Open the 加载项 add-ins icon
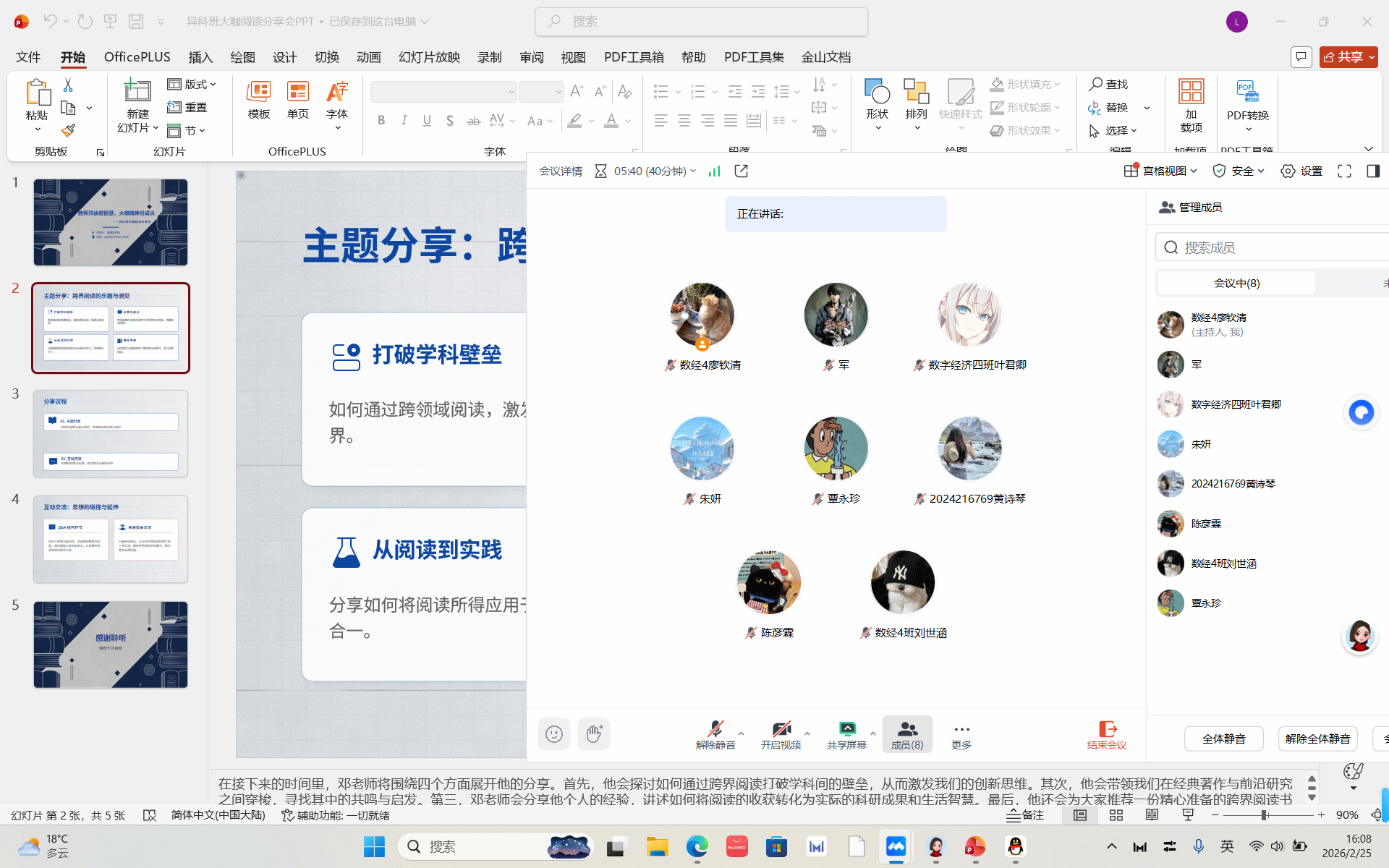Image resolution: width=1389 pixels, height=868 pixels. [1191, 92]
